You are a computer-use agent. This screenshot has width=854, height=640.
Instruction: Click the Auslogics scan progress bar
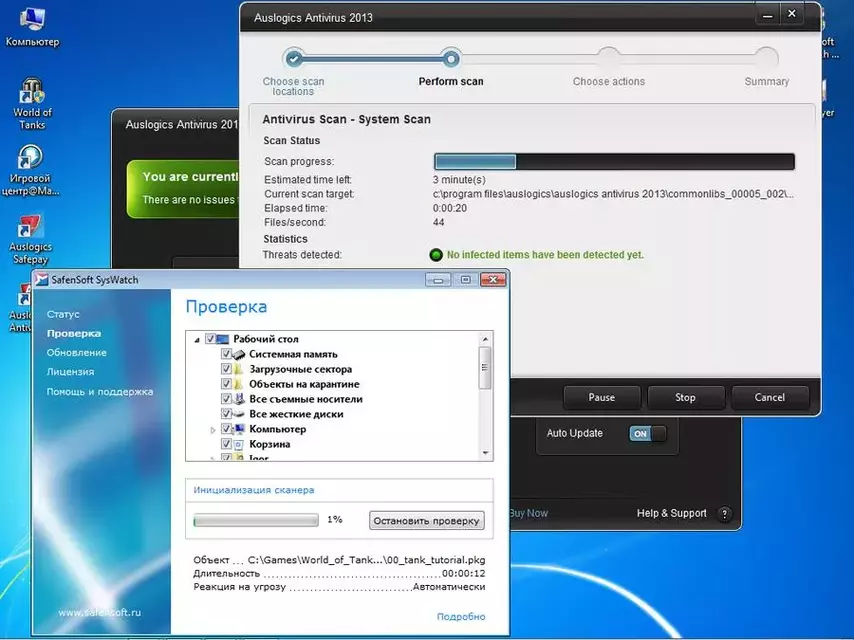pos(614,162)
